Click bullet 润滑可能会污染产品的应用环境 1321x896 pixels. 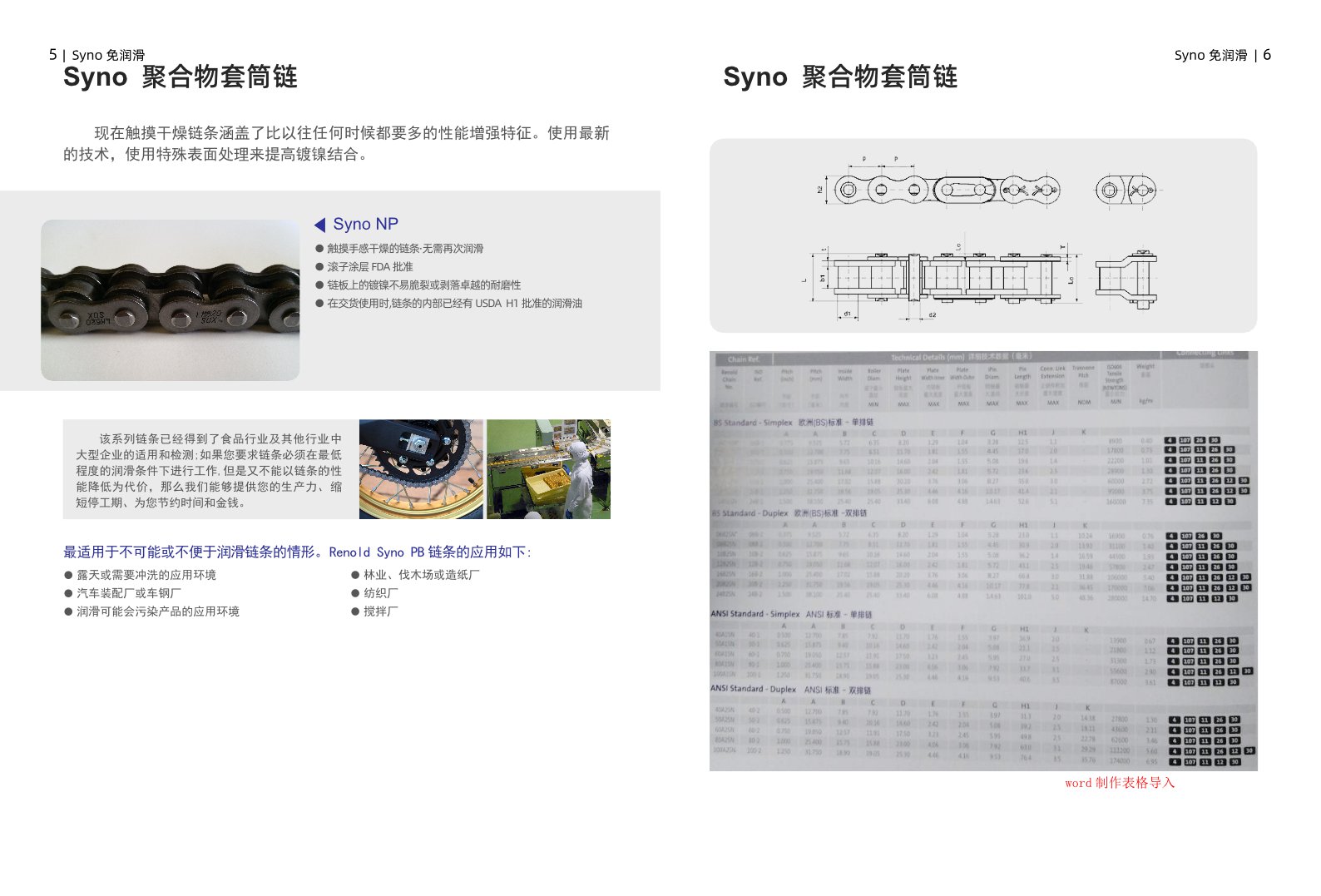(151, 611)
